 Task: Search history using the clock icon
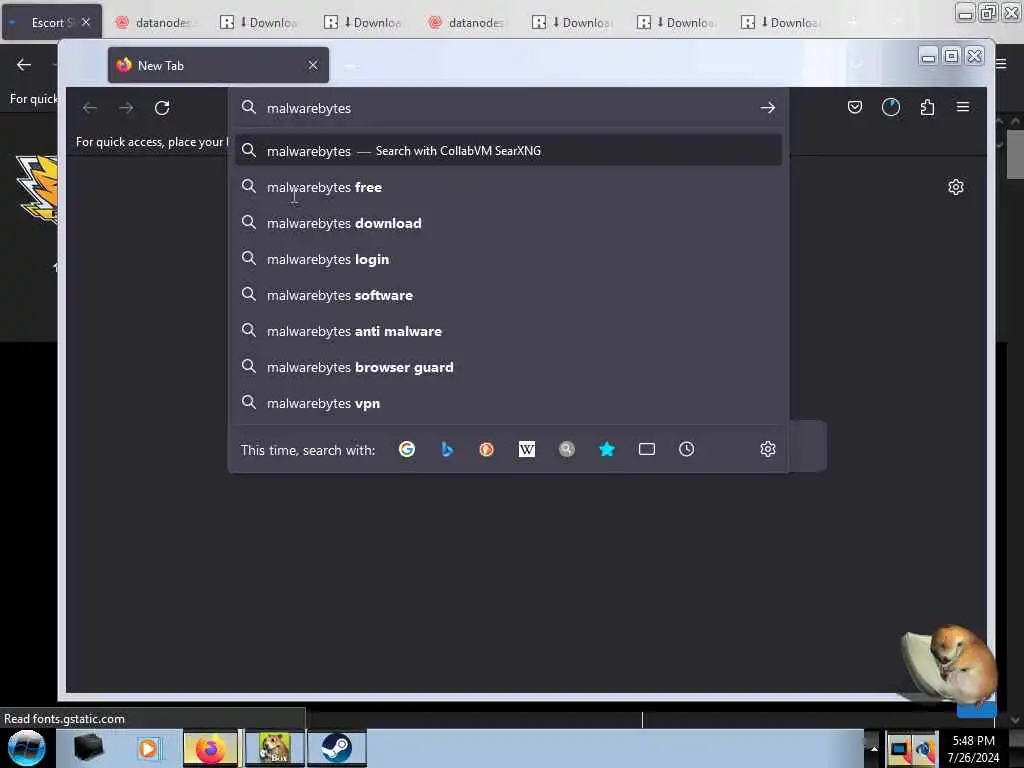click(x=686, y=449)
